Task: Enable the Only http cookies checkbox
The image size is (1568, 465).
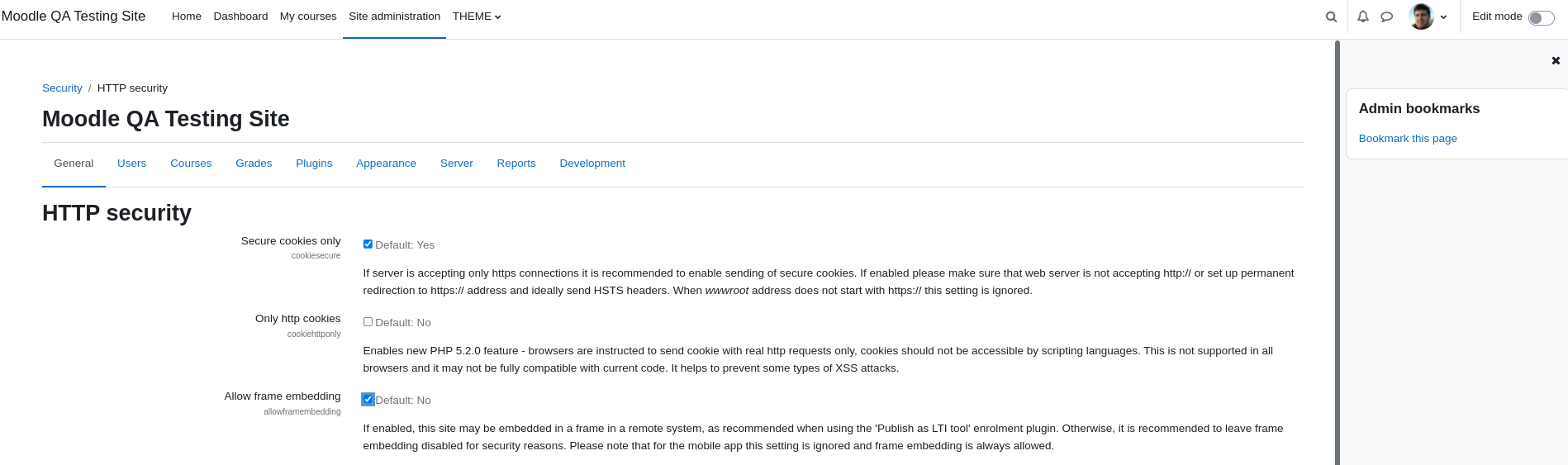Action: tap(368, 321)
